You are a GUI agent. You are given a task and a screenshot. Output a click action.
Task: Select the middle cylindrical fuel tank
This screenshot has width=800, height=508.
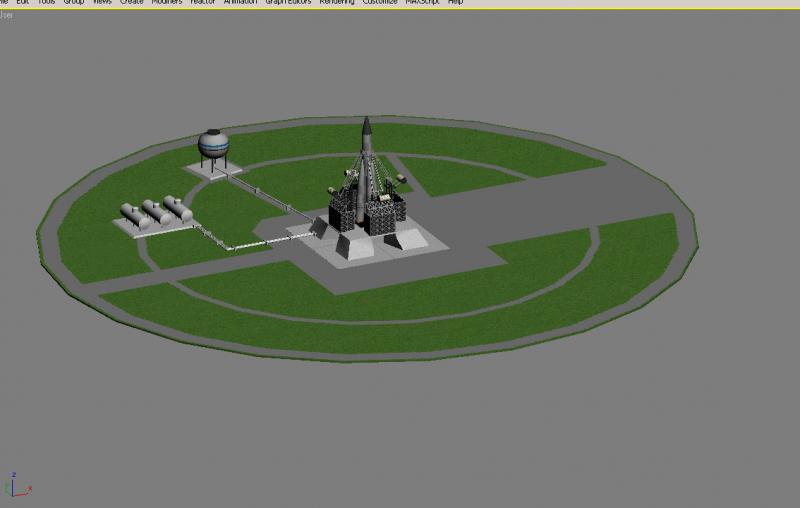pos(157,212)
